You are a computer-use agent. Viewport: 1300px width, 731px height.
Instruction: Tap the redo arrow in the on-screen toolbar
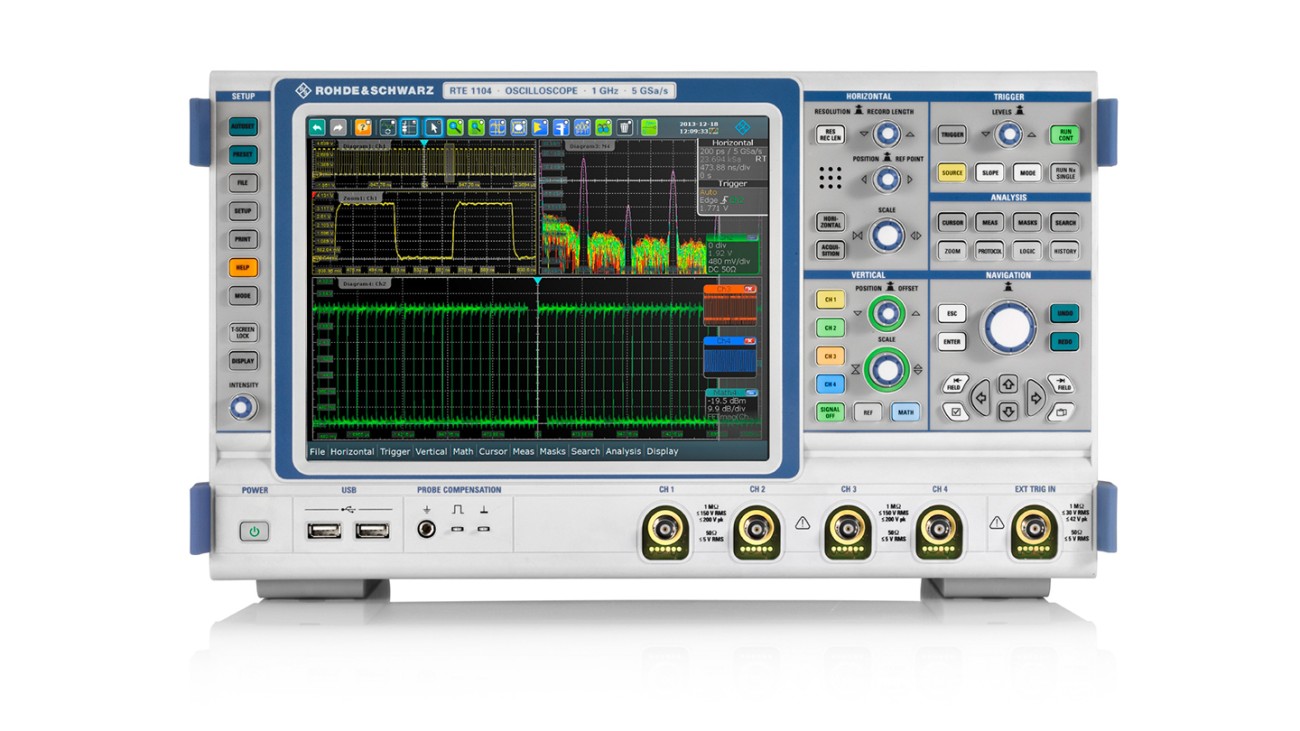pyautogui.click(x=338, y=127)
